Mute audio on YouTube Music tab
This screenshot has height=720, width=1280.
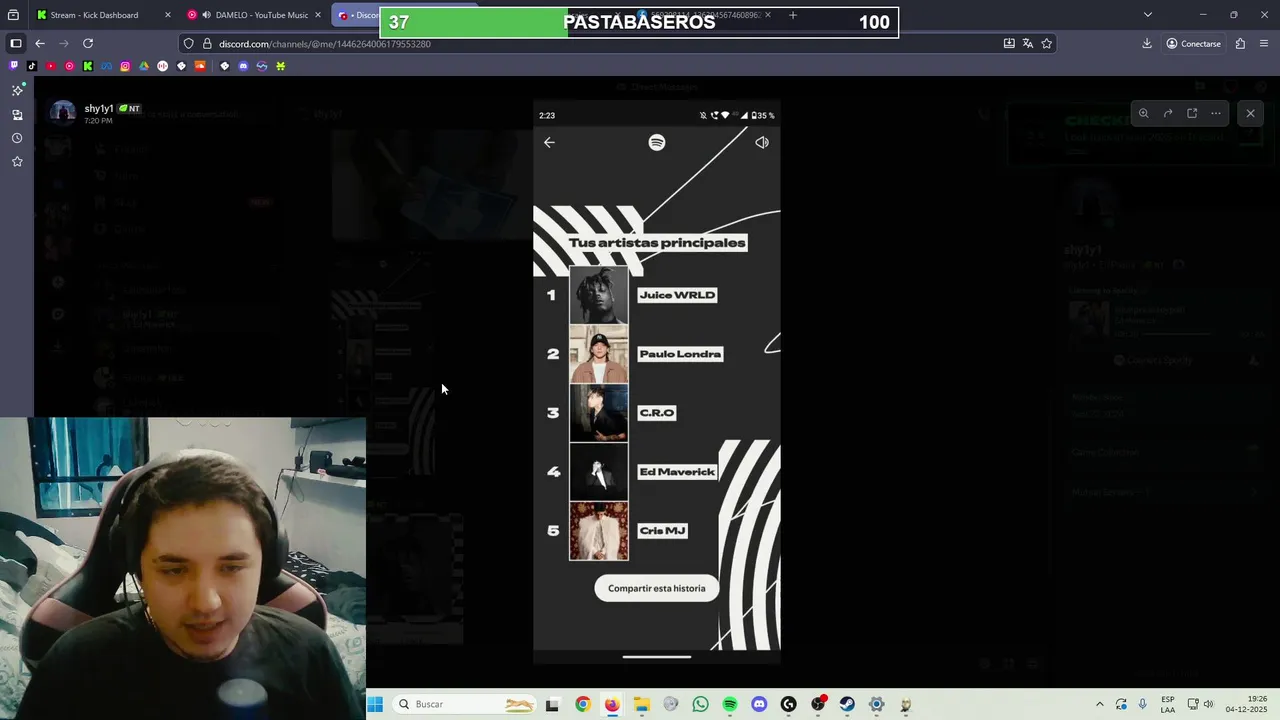pos(206,15)
